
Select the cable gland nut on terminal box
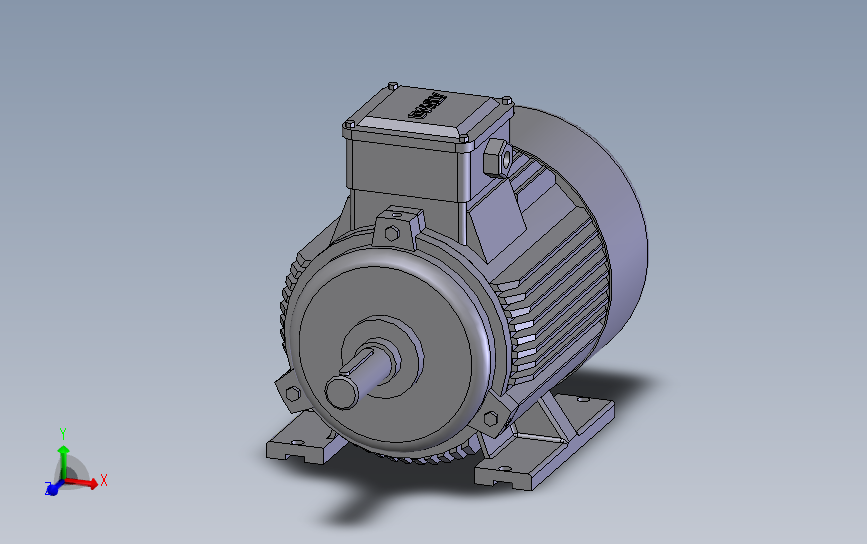point(498,158)
